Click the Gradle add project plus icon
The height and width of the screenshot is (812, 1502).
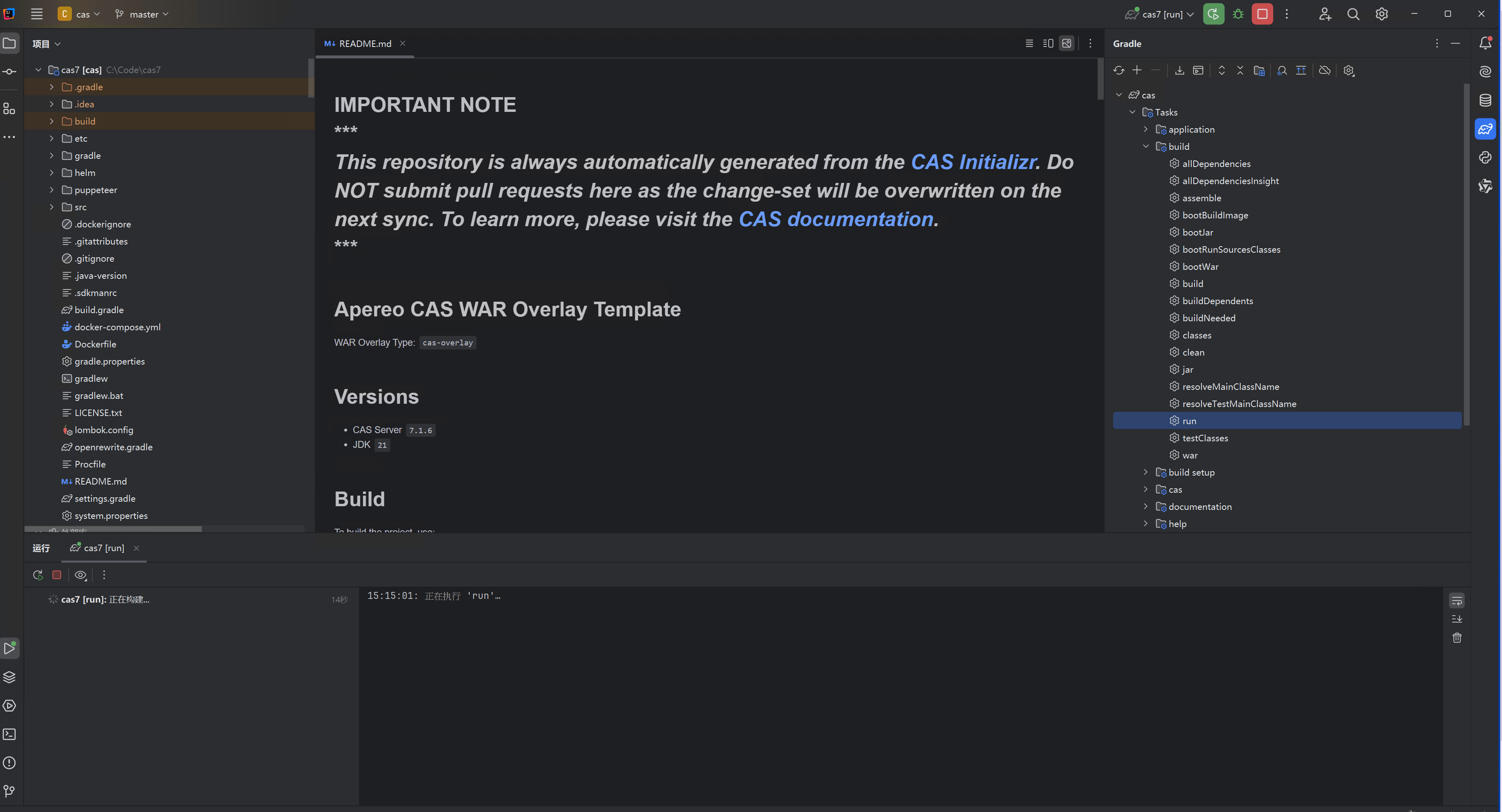1137,71
